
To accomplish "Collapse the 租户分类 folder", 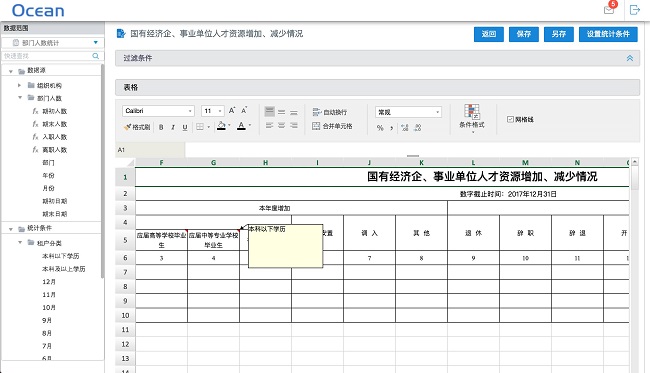I will 19,242.
